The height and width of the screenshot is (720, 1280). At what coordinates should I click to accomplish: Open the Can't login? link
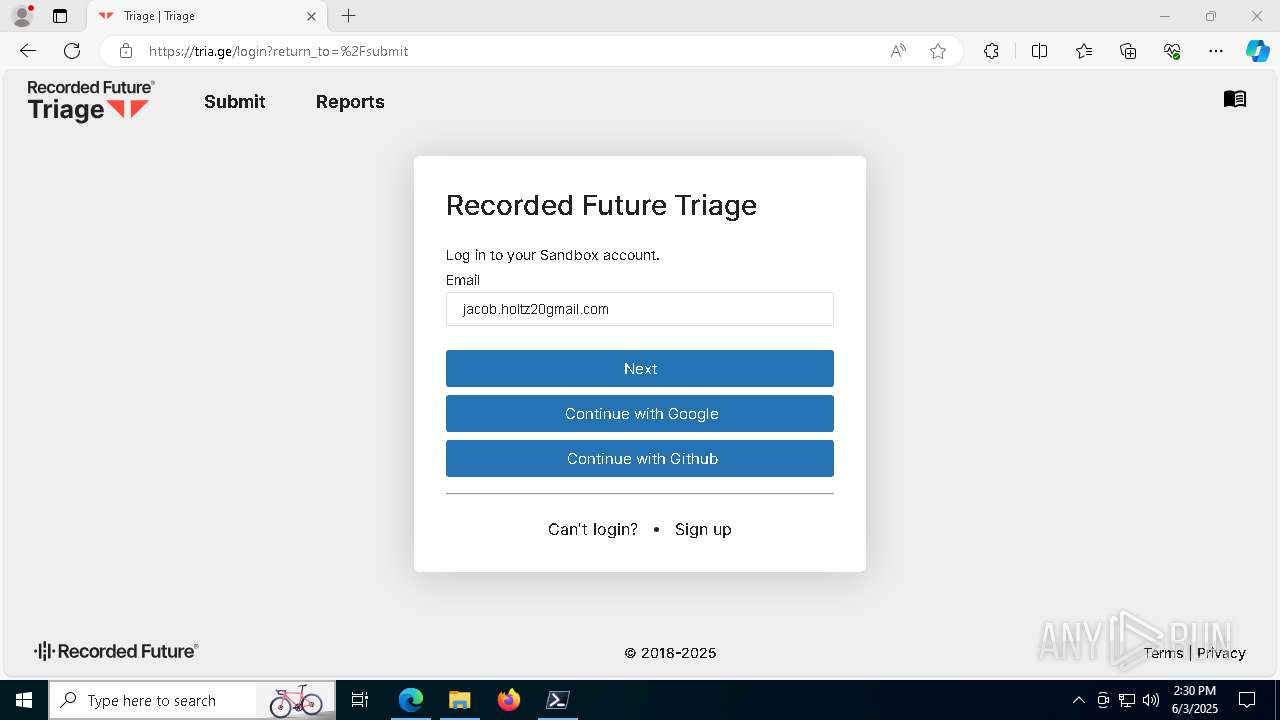click(x=593, y=529)
